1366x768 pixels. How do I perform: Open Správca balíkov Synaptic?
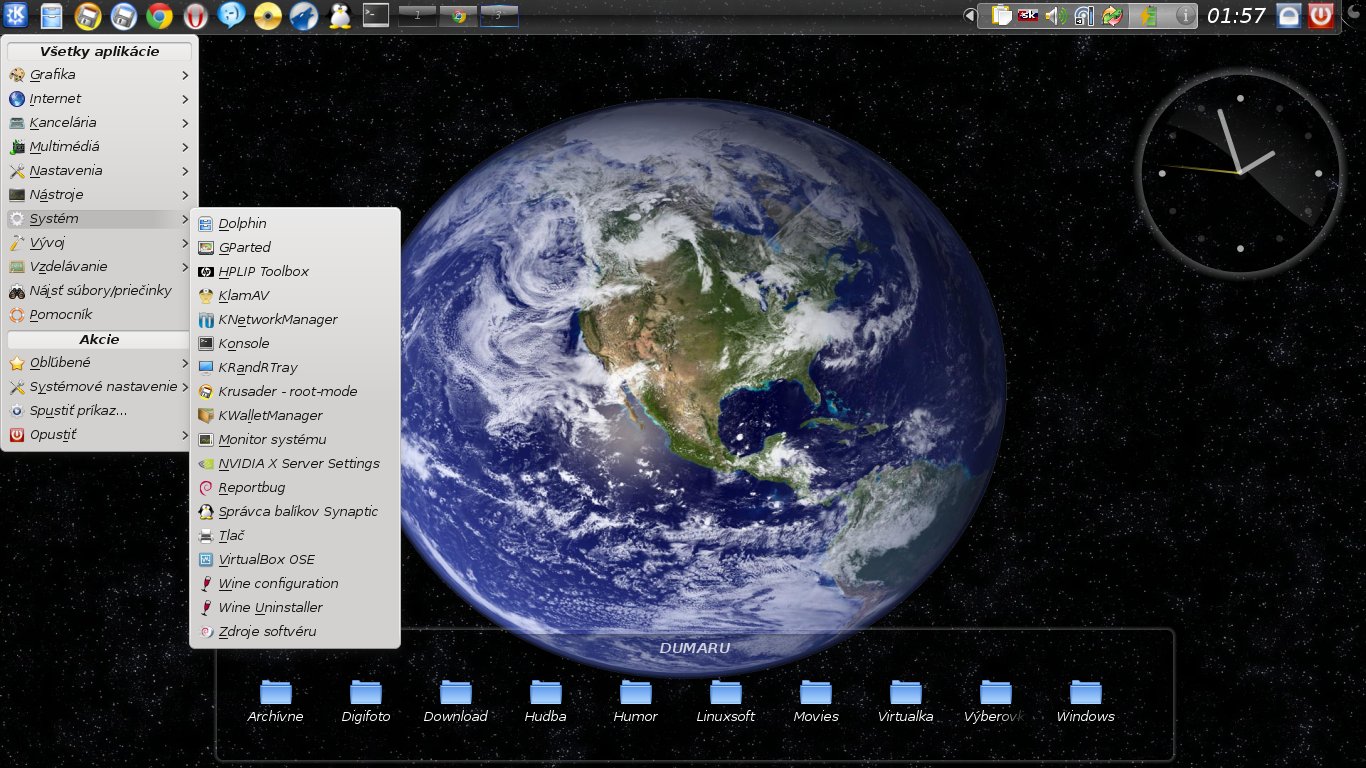[297, 512]
